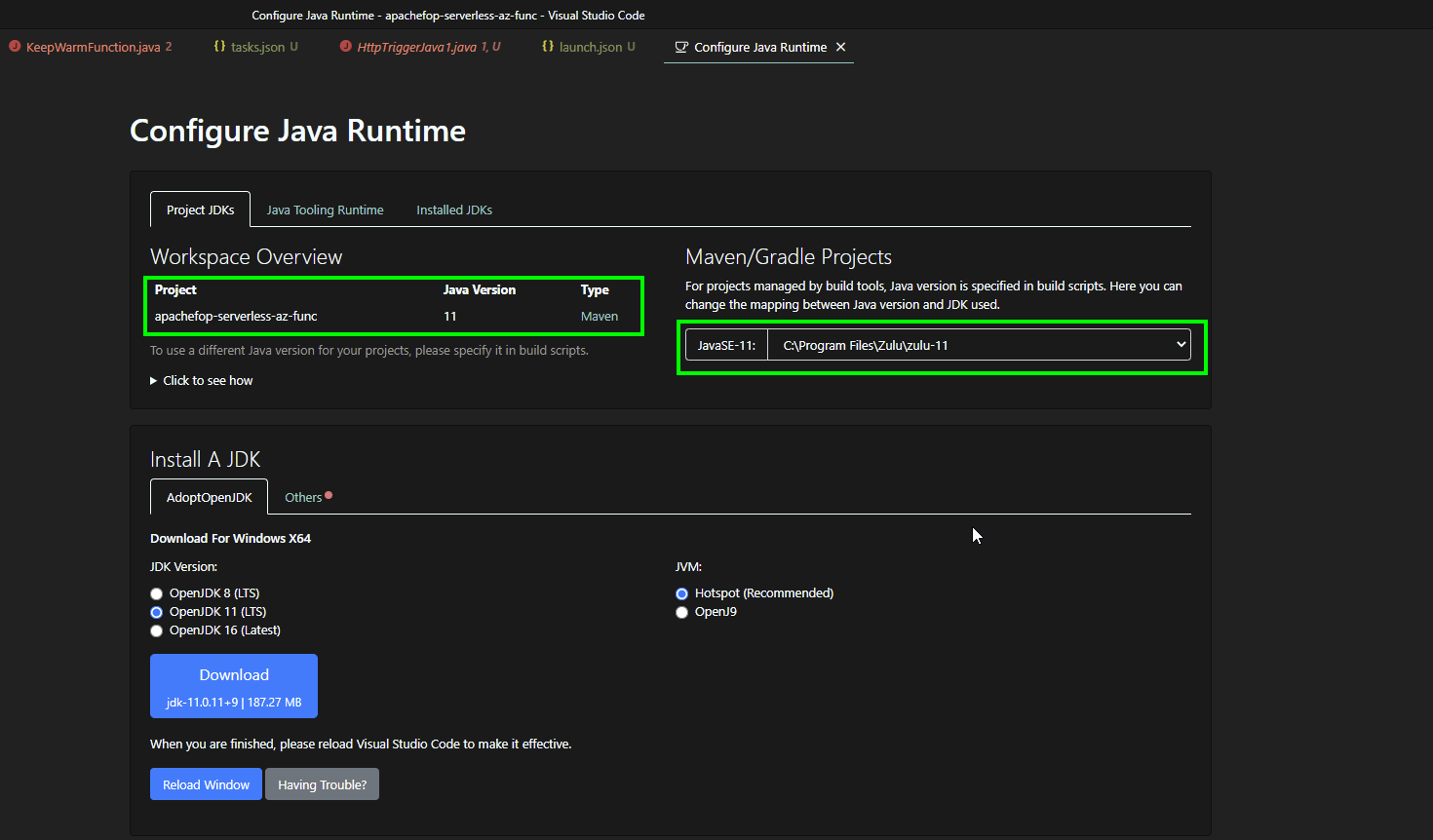Click the 'JDK Version:' label
This screenshot has height=840, width=1433.
[x=183, y=566]
